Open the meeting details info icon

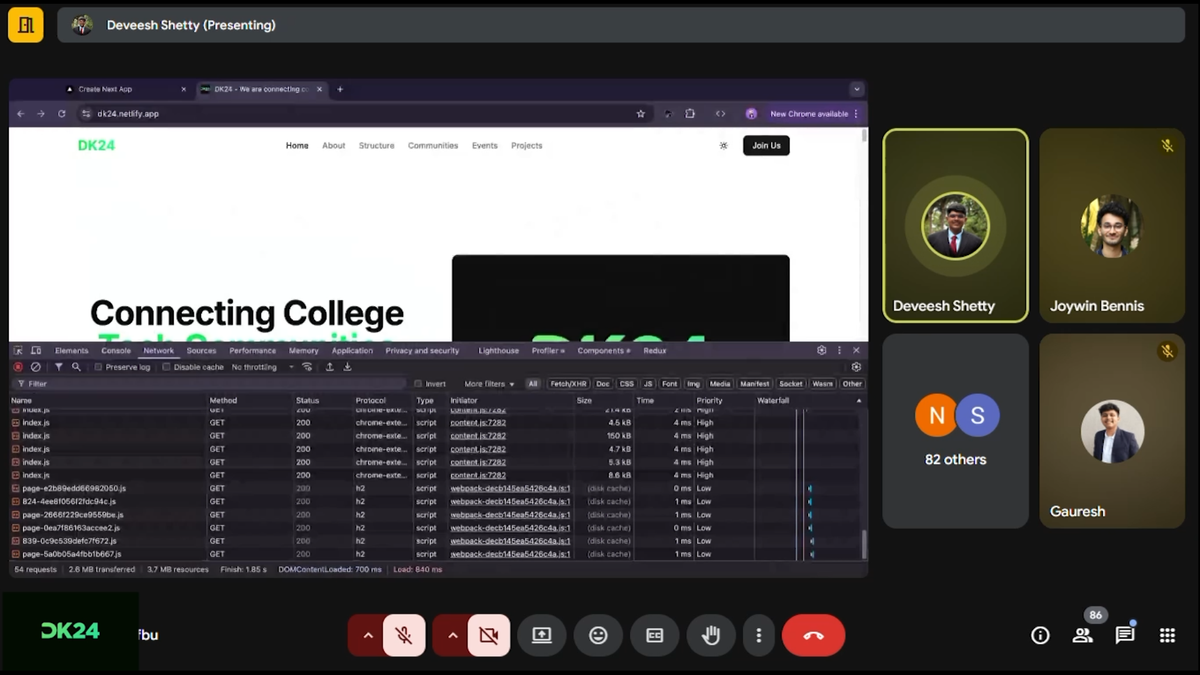[x=1040, y=635]
